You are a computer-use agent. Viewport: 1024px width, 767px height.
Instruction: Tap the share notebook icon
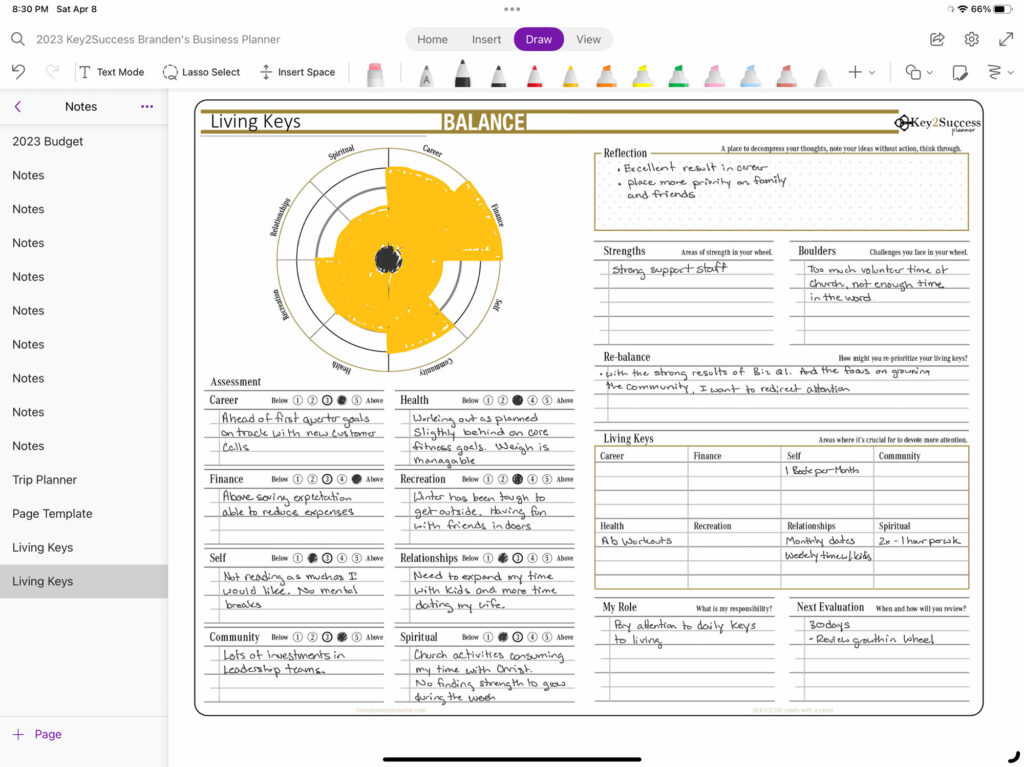[937, 39]
